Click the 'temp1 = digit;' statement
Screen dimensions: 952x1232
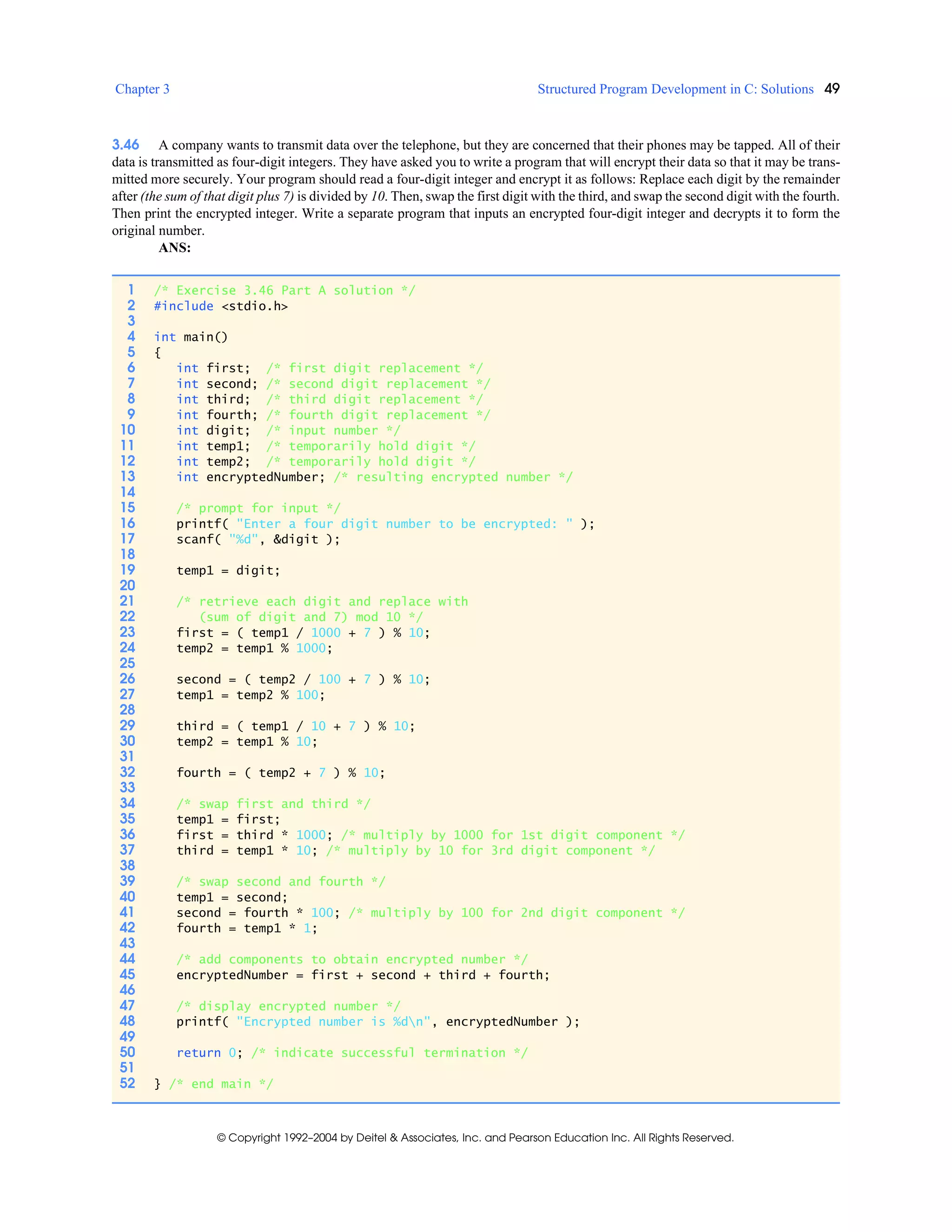228,570
